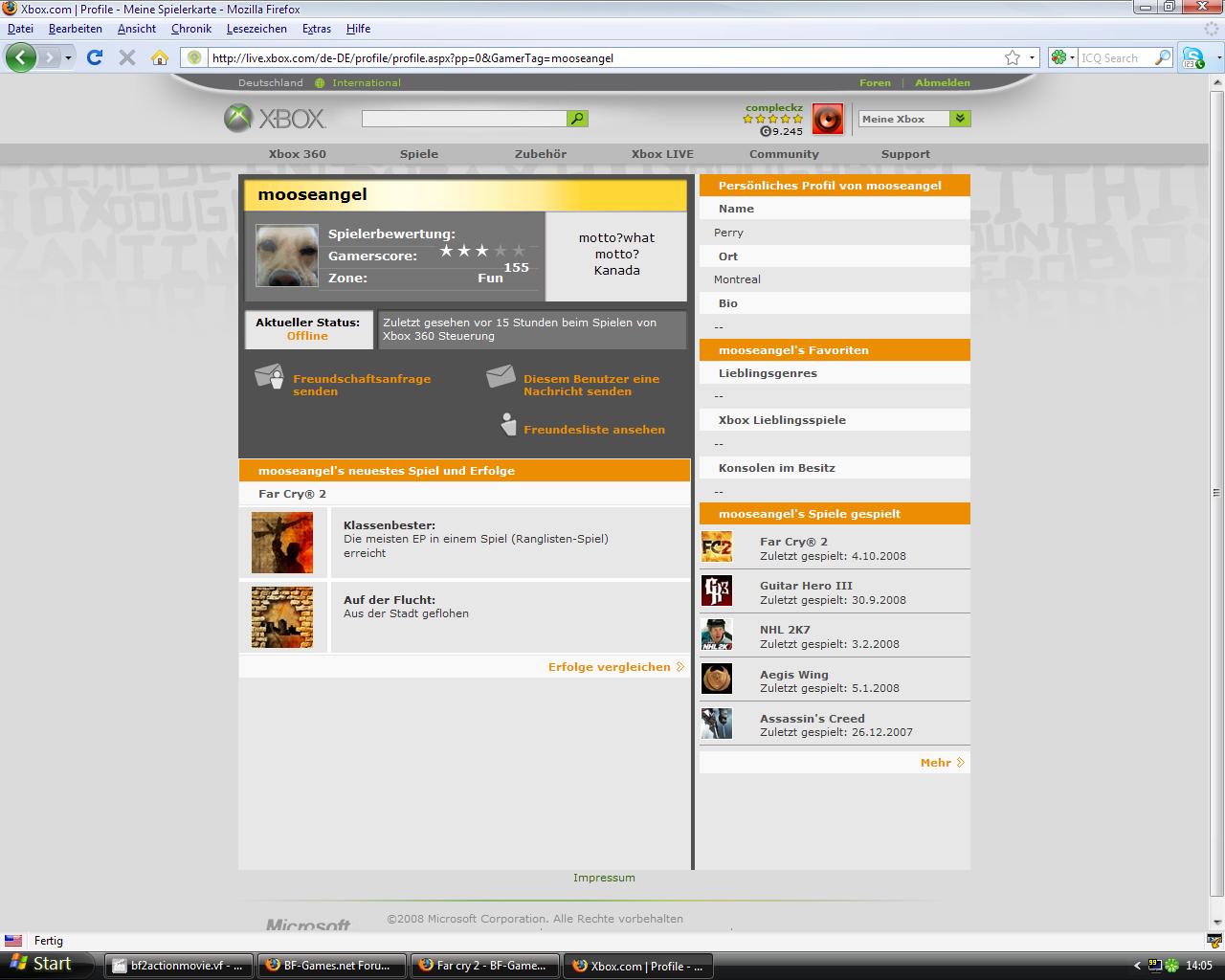Open the Spiele navigation tab

click(419, 154)
